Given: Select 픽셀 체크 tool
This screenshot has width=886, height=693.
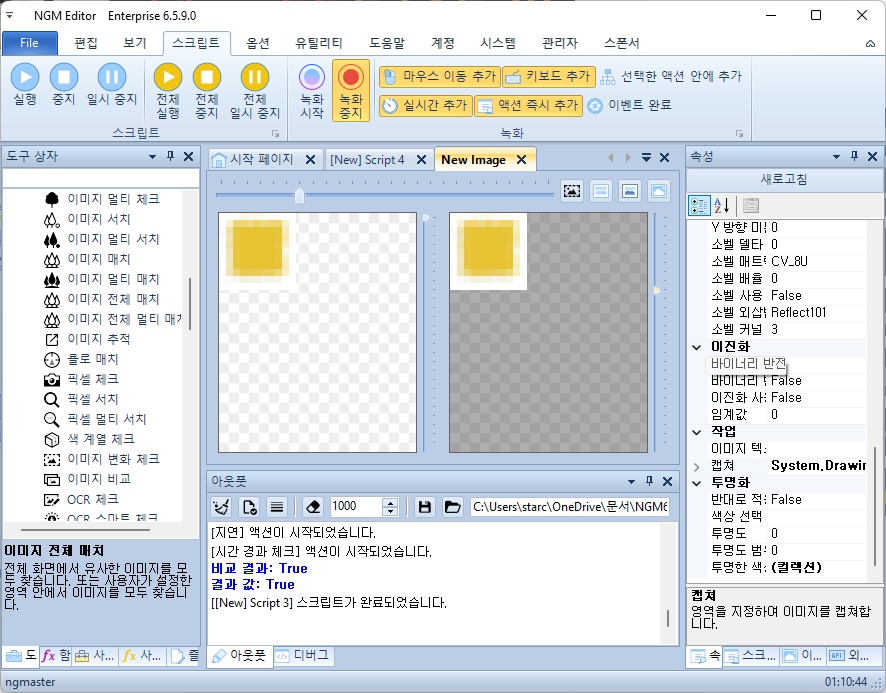Looking at the screenshot, I should [81, 379].
